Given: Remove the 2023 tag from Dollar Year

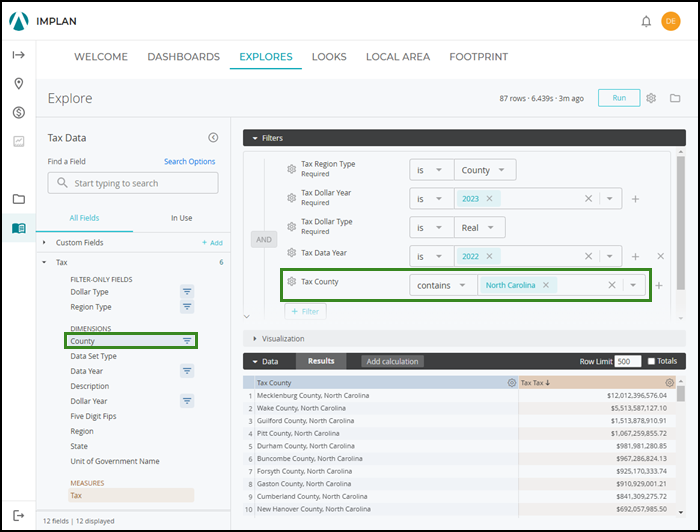Looking at the screenshot, I should 489,199.
